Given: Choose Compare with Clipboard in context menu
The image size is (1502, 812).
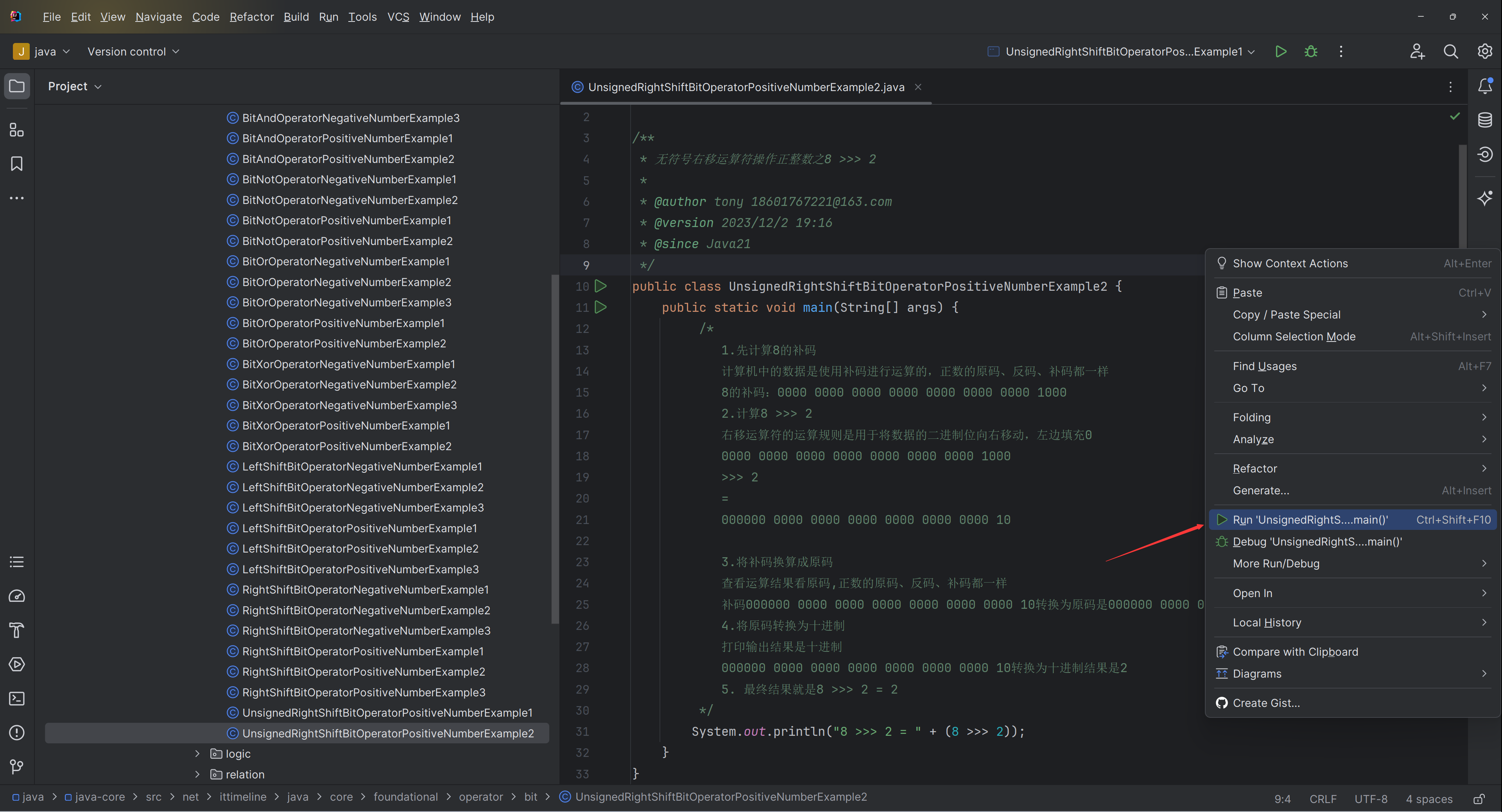Looking at the screenshot, I should click(x=1353, y=652).
